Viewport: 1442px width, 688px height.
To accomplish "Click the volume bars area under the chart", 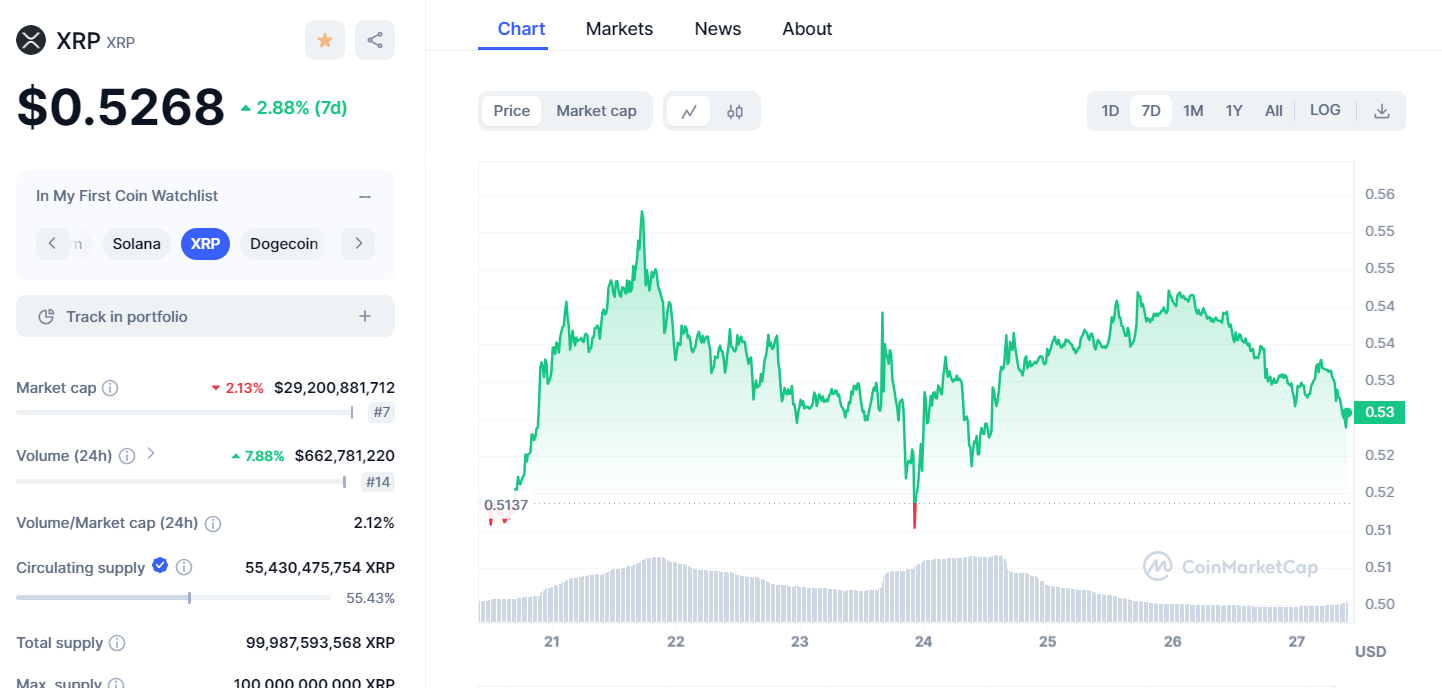I will pos(914,590).
